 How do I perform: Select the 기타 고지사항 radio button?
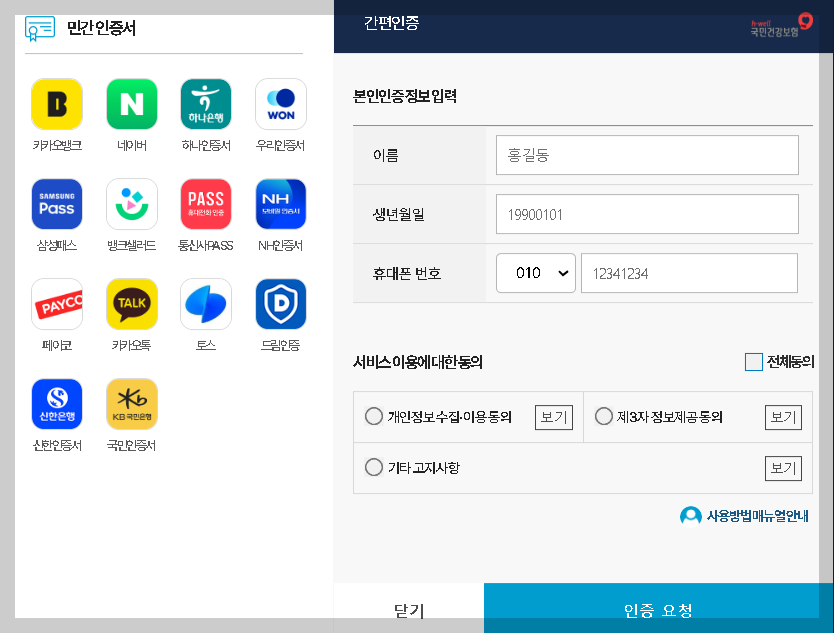(374, 468)
